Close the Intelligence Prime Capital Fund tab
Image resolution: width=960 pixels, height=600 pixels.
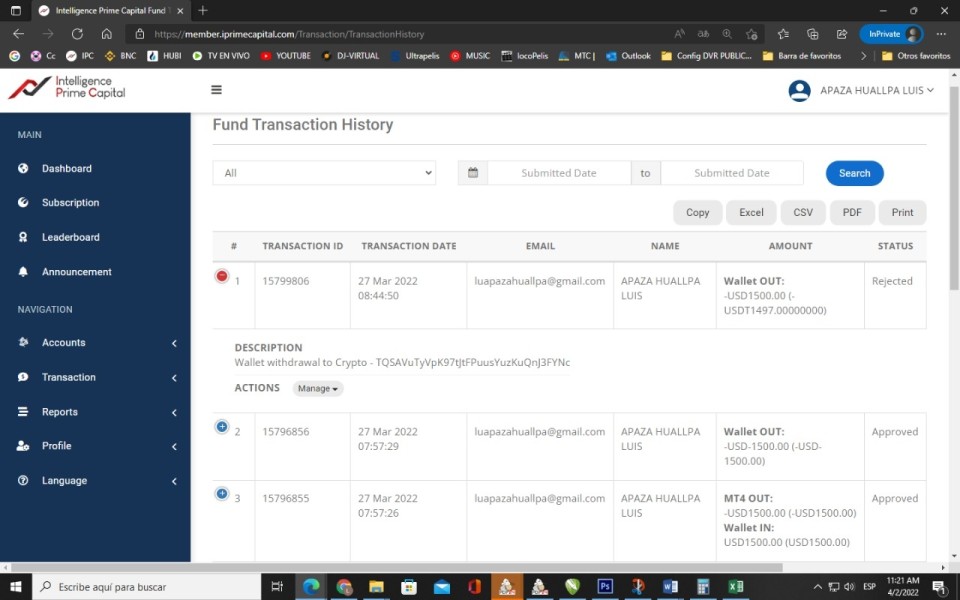pyautogui.click(x=180, y=11)
